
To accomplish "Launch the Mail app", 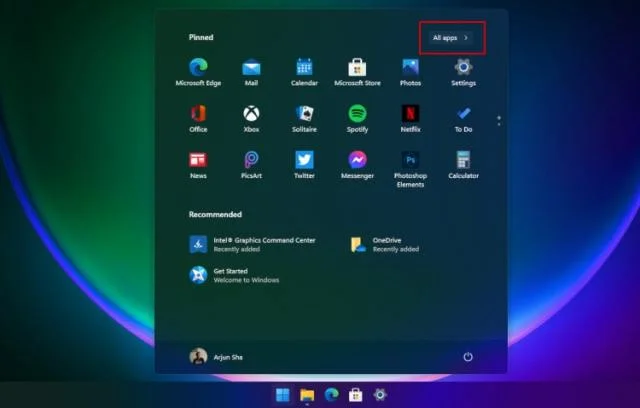I will point(251,73).
